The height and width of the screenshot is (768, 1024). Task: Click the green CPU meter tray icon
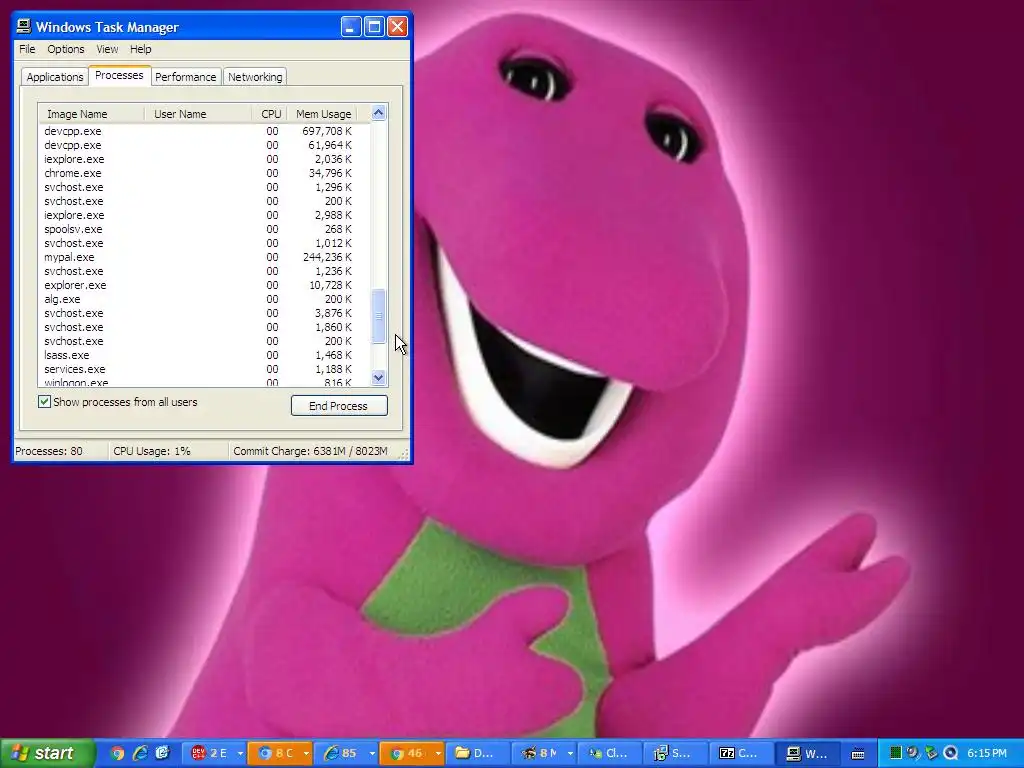click(896, 753)
